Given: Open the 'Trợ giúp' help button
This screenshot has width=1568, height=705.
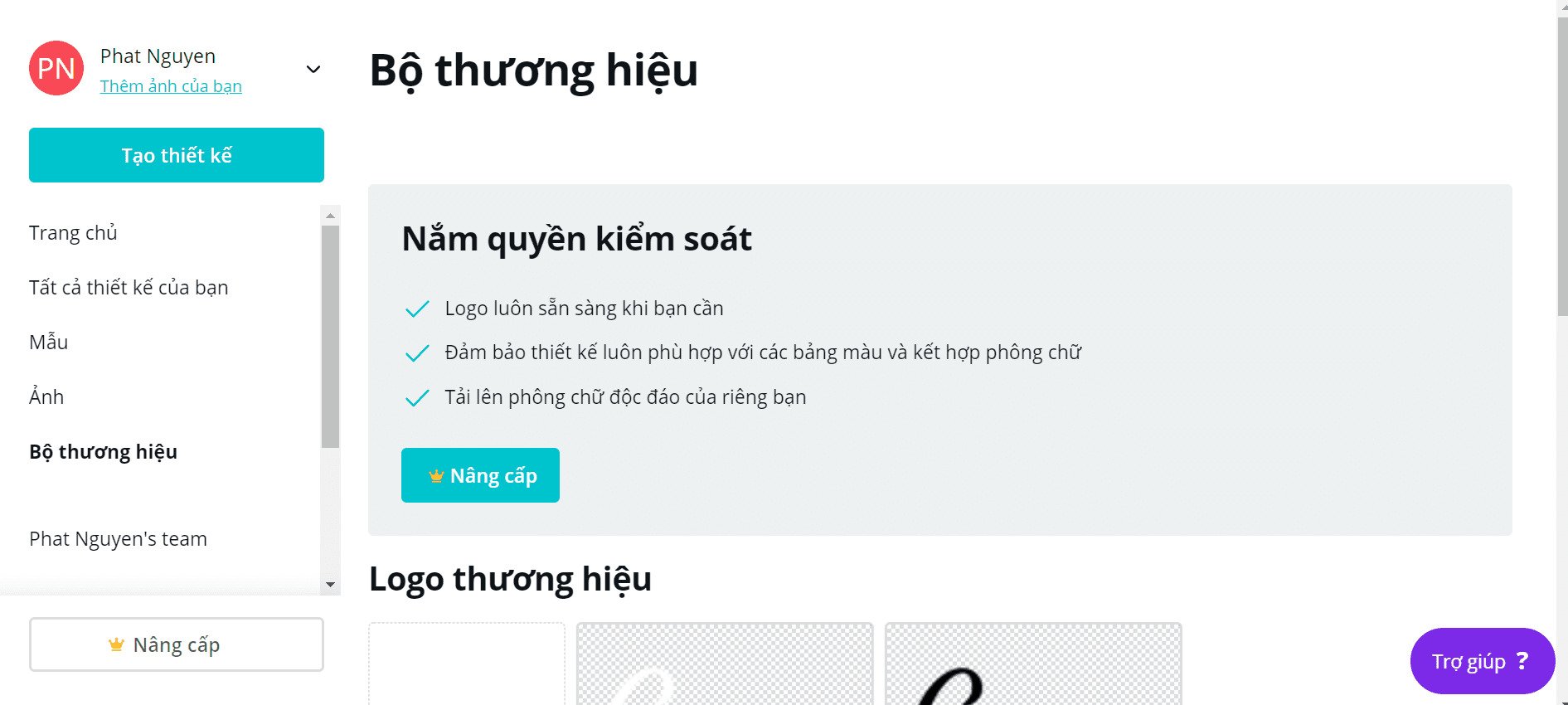Looking at the screenshot, I should [1482, 661].
